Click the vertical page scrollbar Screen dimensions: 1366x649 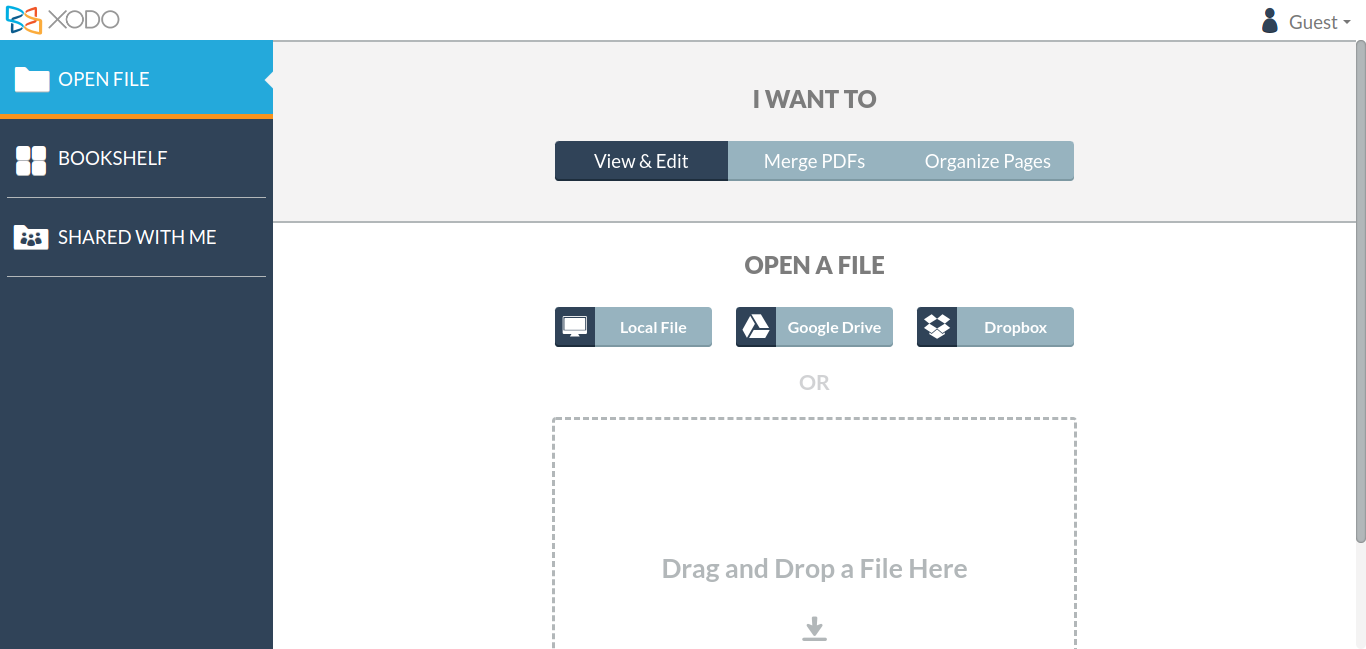(x=1360, y=292)
